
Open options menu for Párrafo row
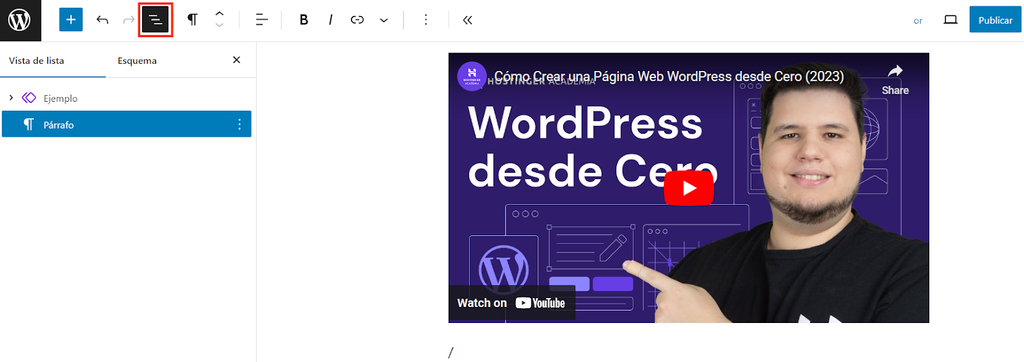click(239, 124)
